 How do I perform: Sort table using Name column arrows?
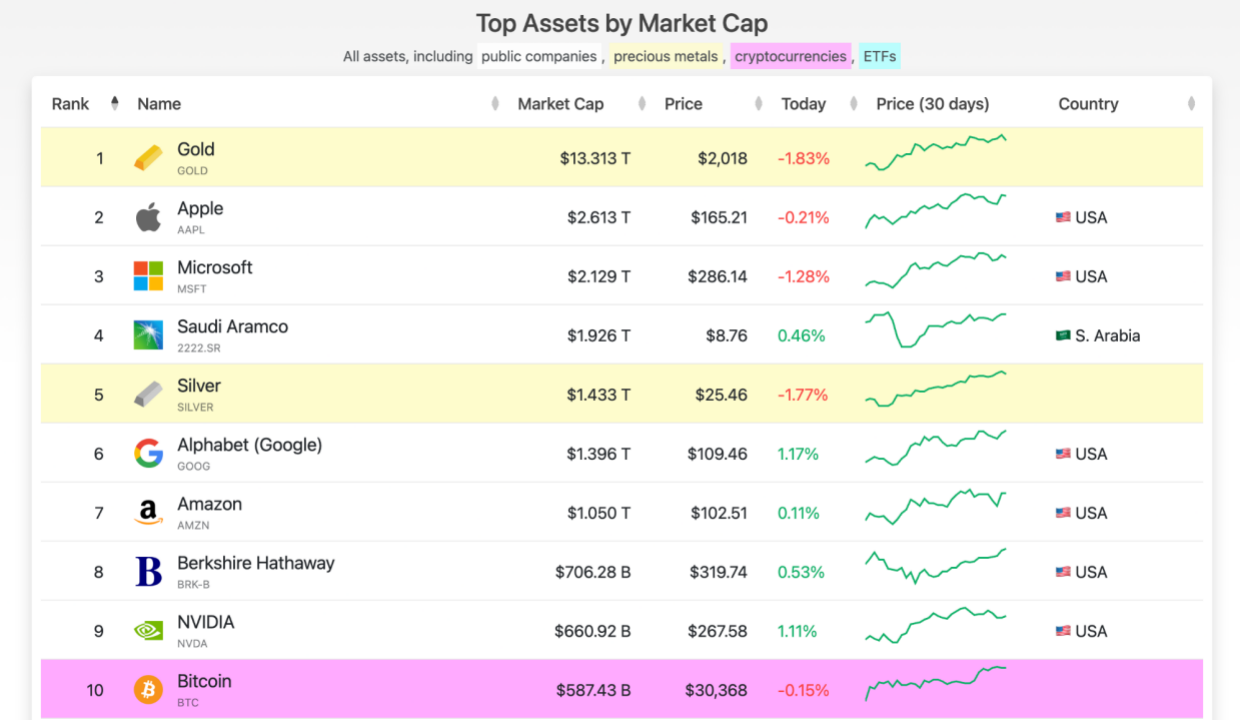coord(495,103)
